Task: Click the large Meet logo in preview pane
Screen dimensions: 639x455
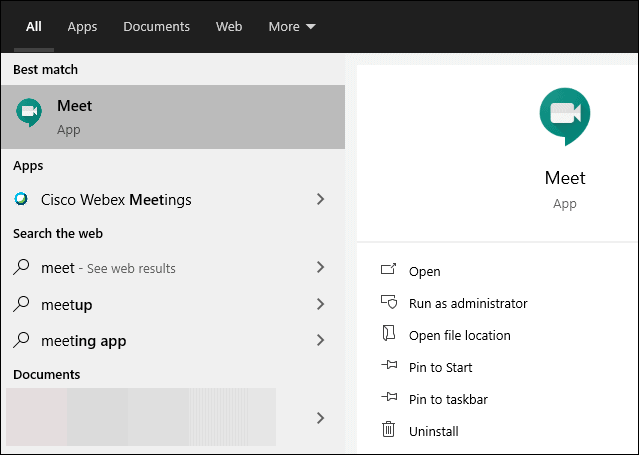Action: tap(564, 117)
